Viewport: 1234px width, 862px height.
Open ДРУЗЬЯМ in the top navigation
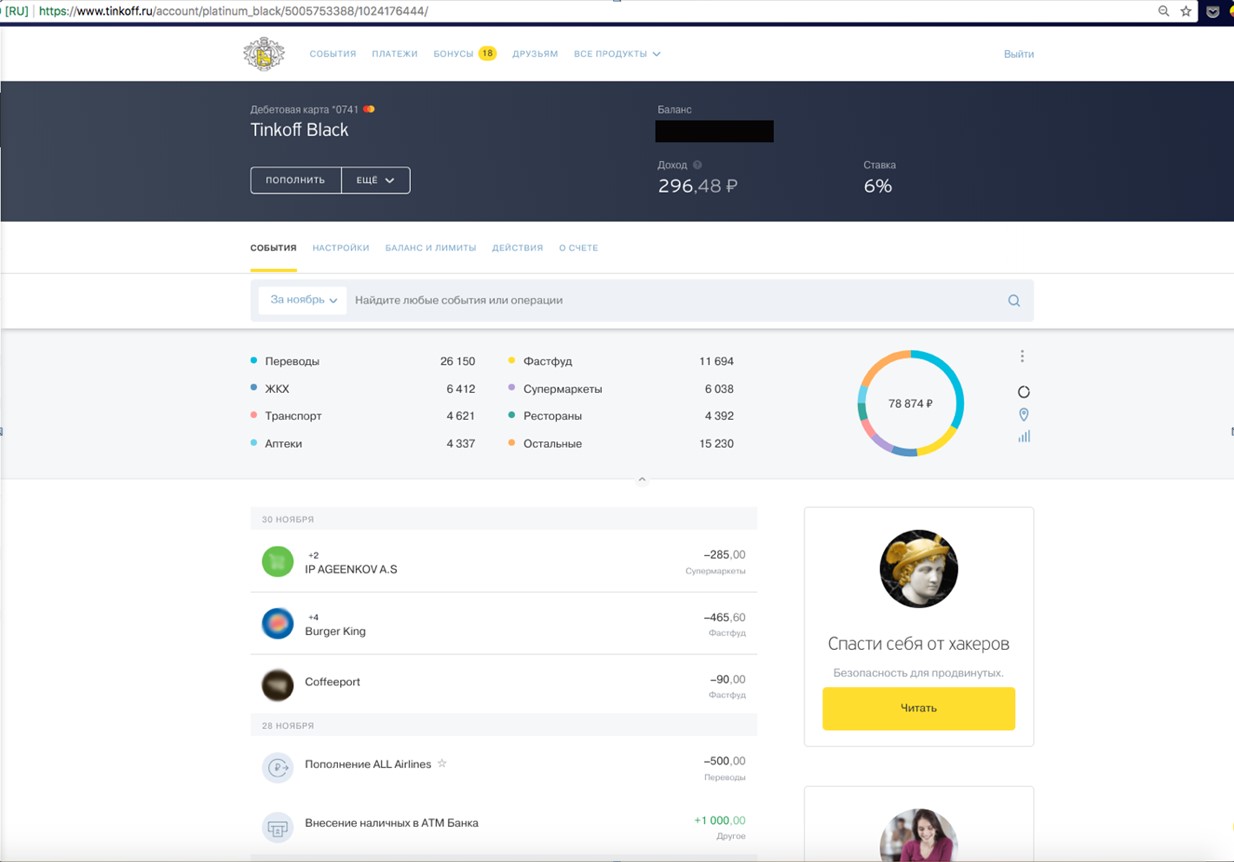pos(535,54)
